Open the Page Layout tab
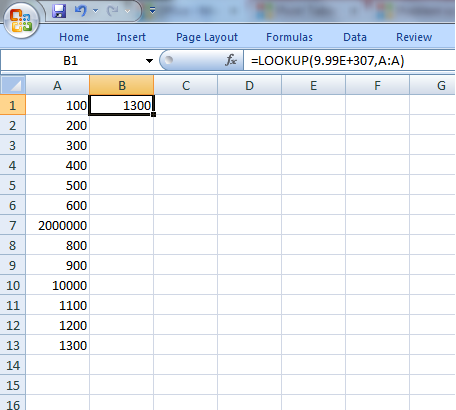The height and width of the screenshot is (410, 456). click(x=207, y=37)
